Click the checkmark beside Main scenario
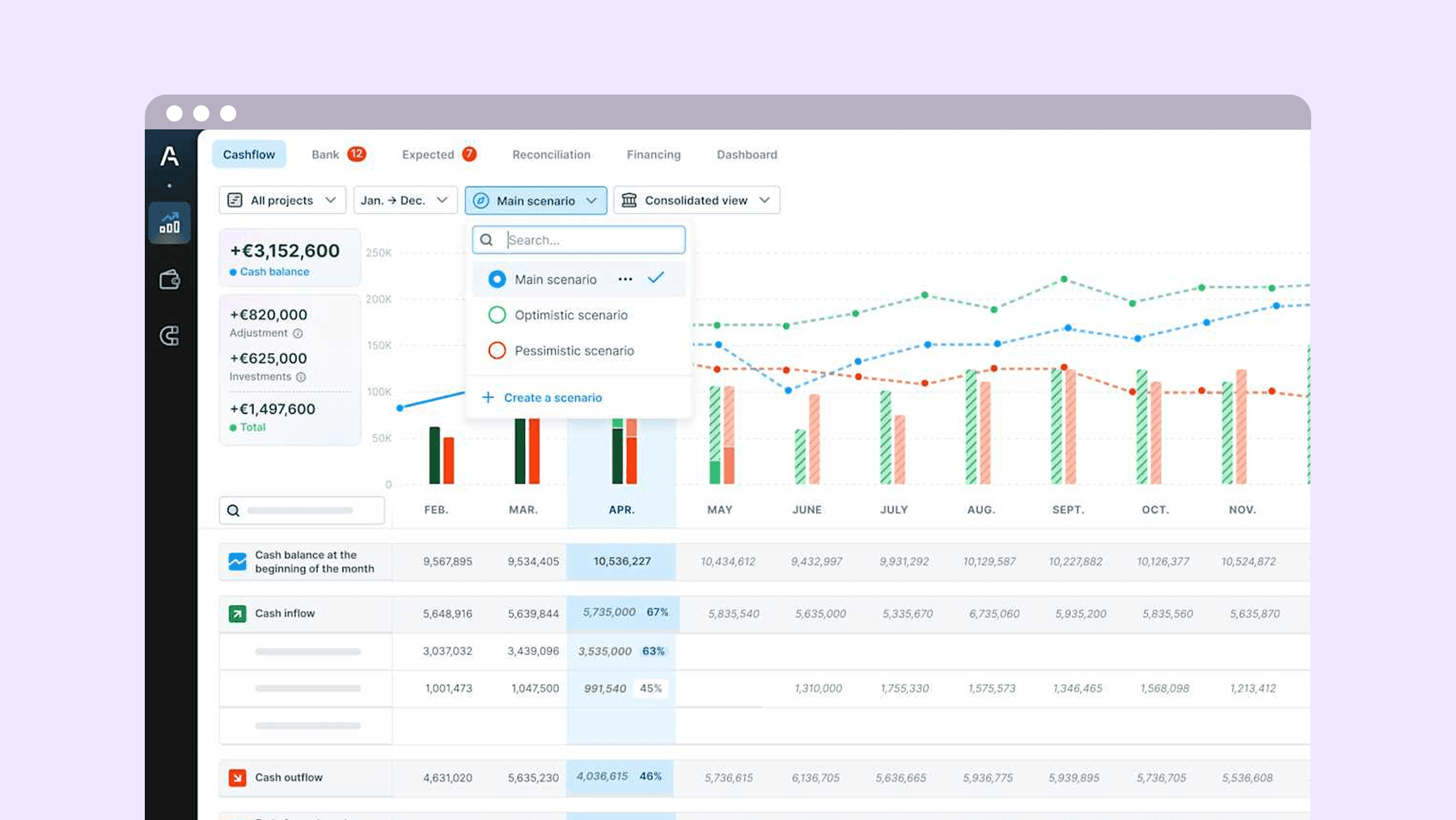This screenshot has height=820, width=1456. pos(656,277)
